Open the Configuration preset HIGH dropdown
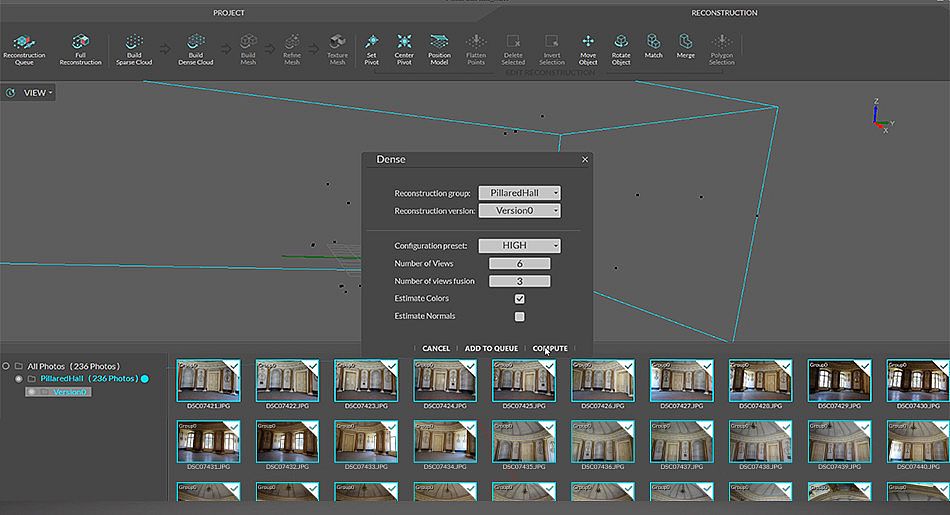This screenshot has width=950, height=515. (x=519, y=246)
